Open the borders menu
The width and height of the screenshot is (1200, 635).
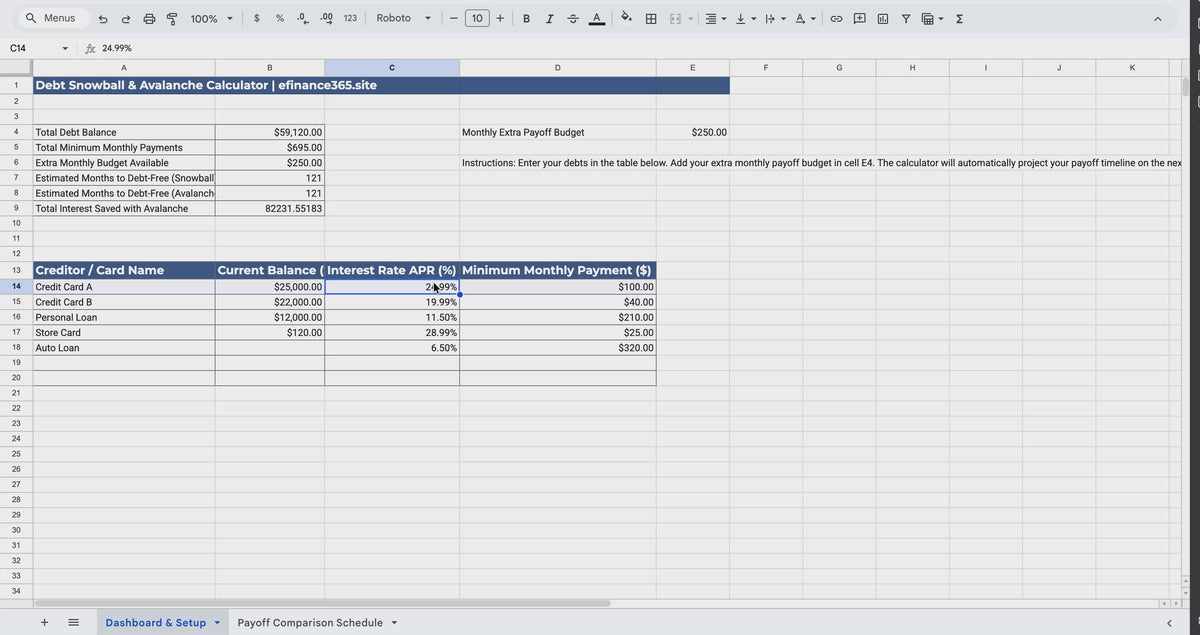651,18
